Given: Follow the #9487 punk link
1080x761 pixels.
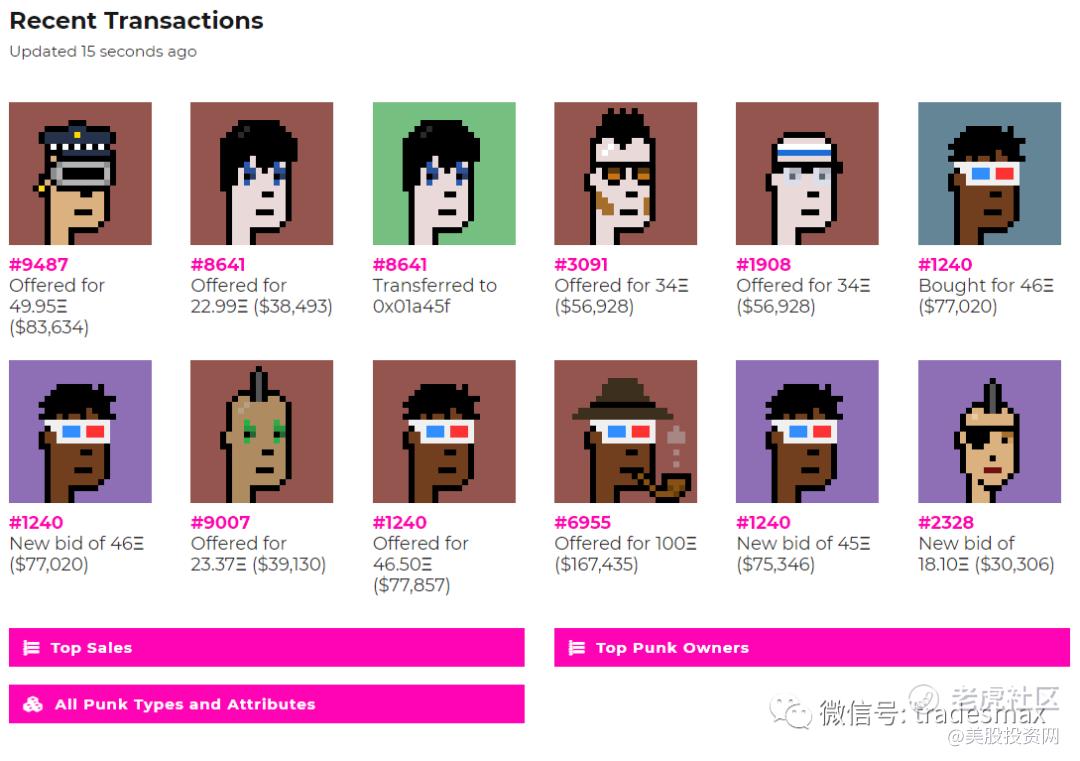Looking at the screenshot, I should [39, 264].
